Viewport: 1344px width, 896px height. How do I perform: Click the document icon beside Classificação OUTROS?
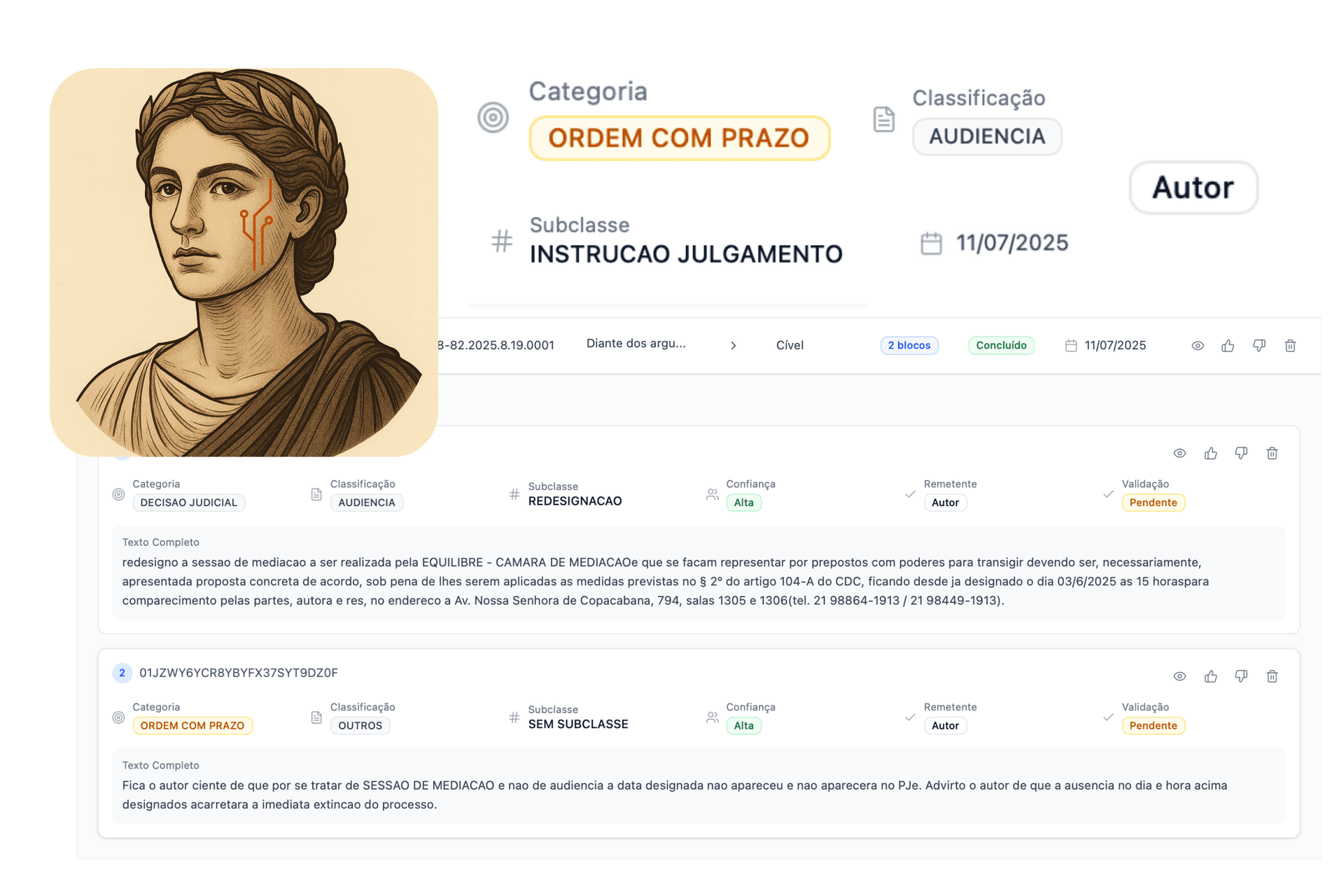pos(316,717)
